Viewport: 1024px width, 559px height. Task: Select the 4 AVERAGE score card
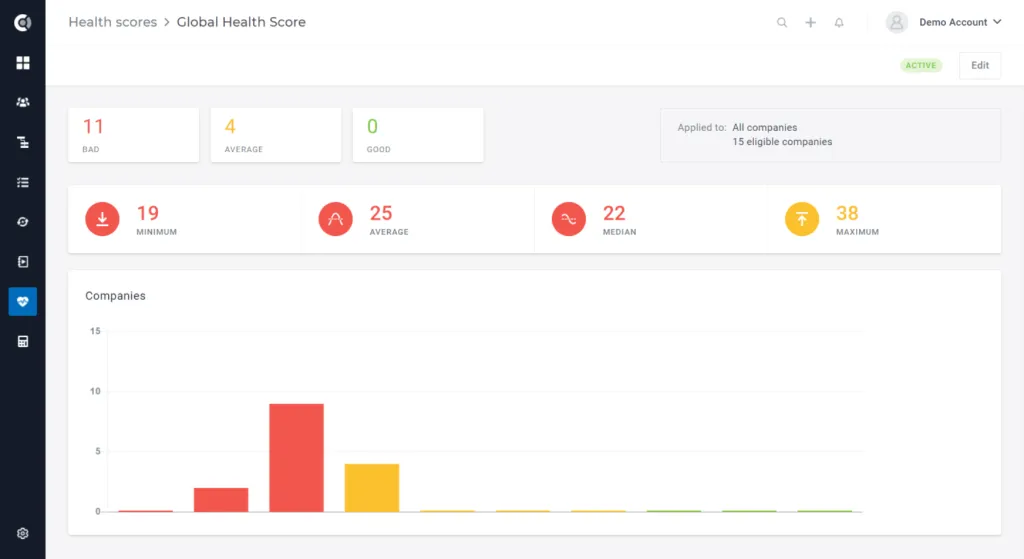(276, 135)
